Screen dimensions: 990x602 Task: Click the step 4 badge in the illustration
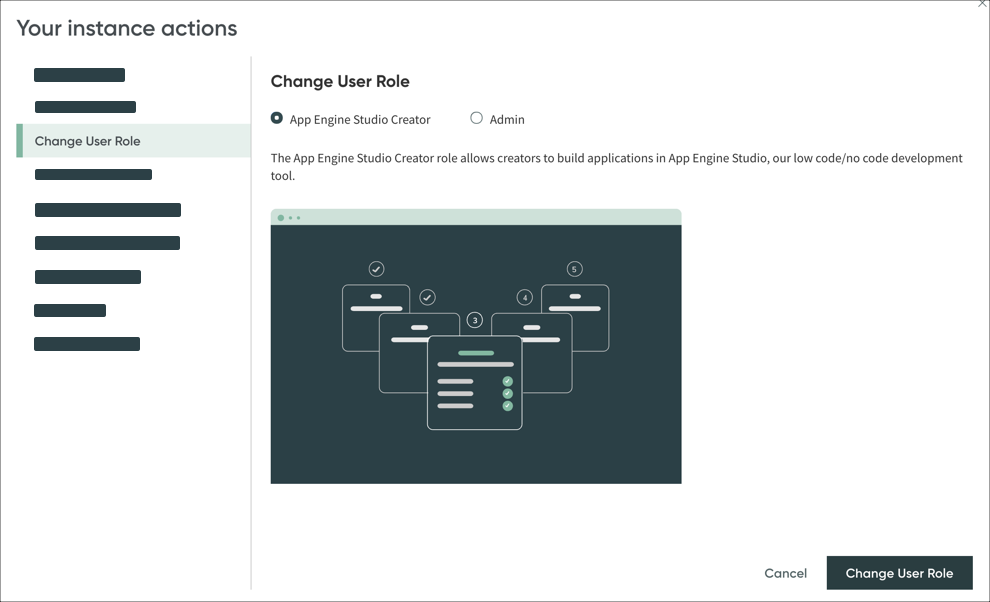524,296
